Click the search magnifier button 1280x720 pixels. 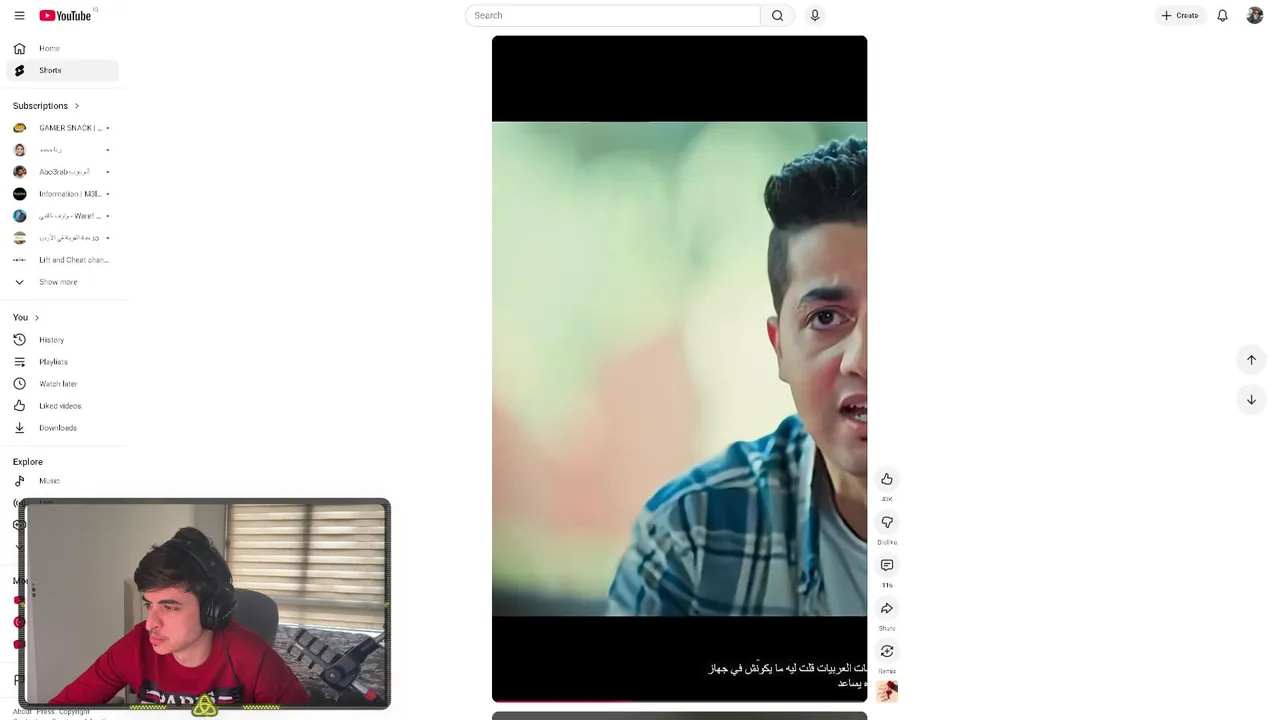pos(777,16)
